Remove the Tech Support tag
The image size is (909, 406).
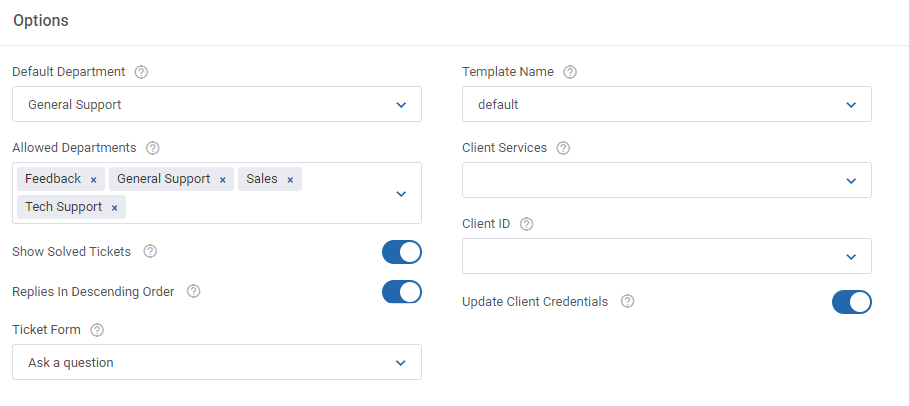pos(114,208)
